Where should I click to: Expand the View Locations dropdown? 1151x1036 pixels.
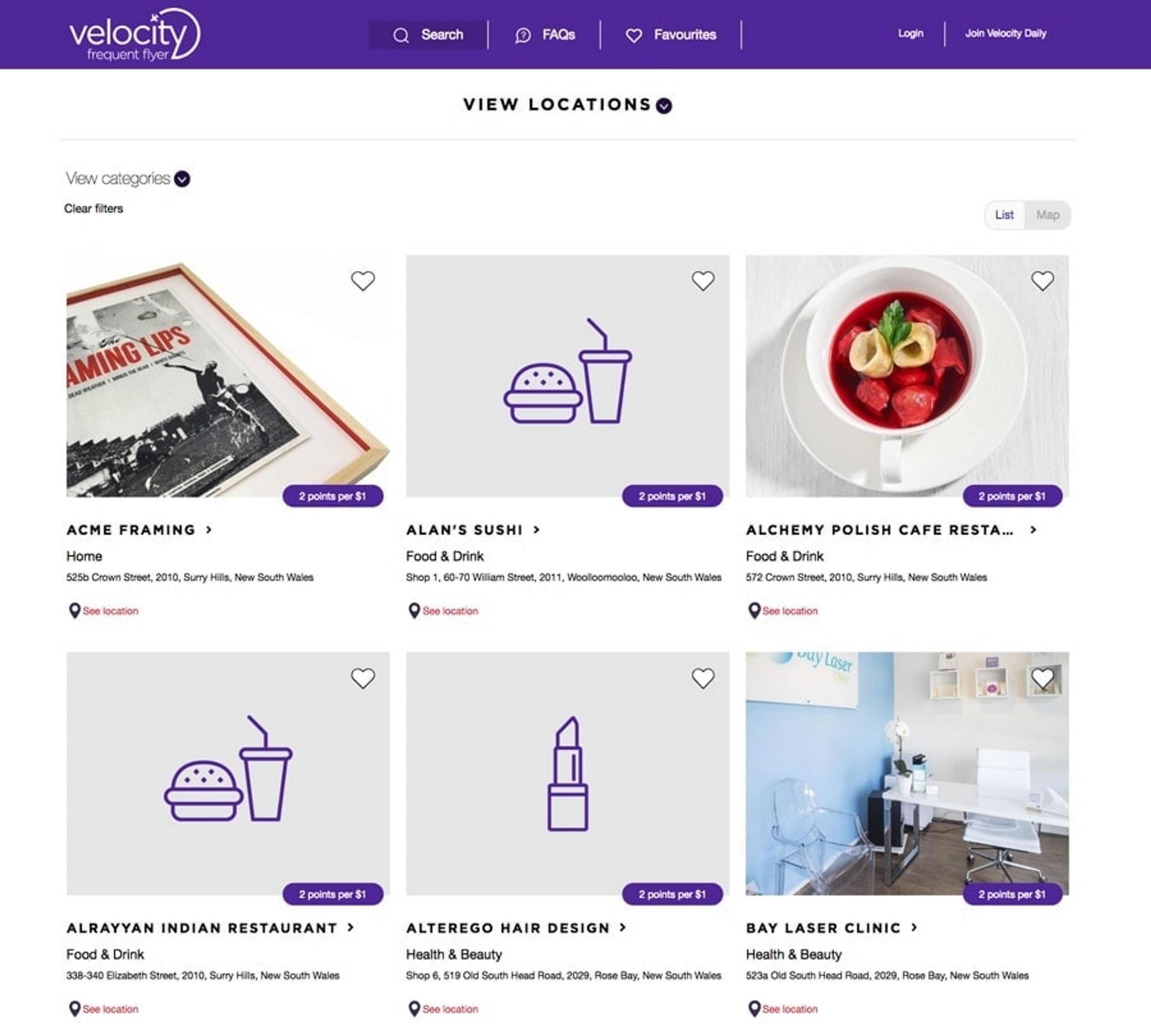click(664, 106)
